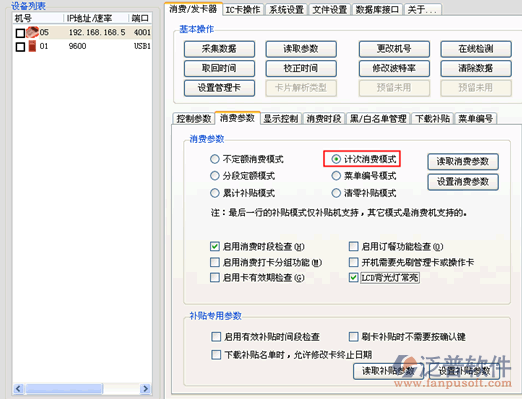The width and height of the screenshot is (522, 399).
Task: Select 菜单编号模式 radio option
Action: tap(336, 176)
